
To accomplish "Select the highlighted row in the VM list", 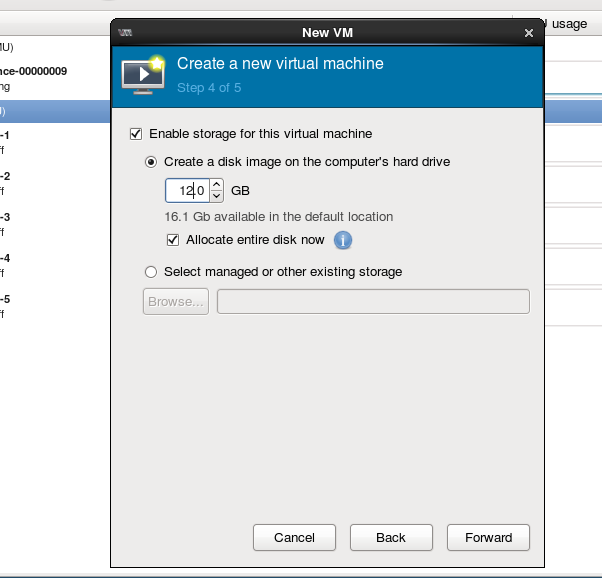I will point(50,111).
